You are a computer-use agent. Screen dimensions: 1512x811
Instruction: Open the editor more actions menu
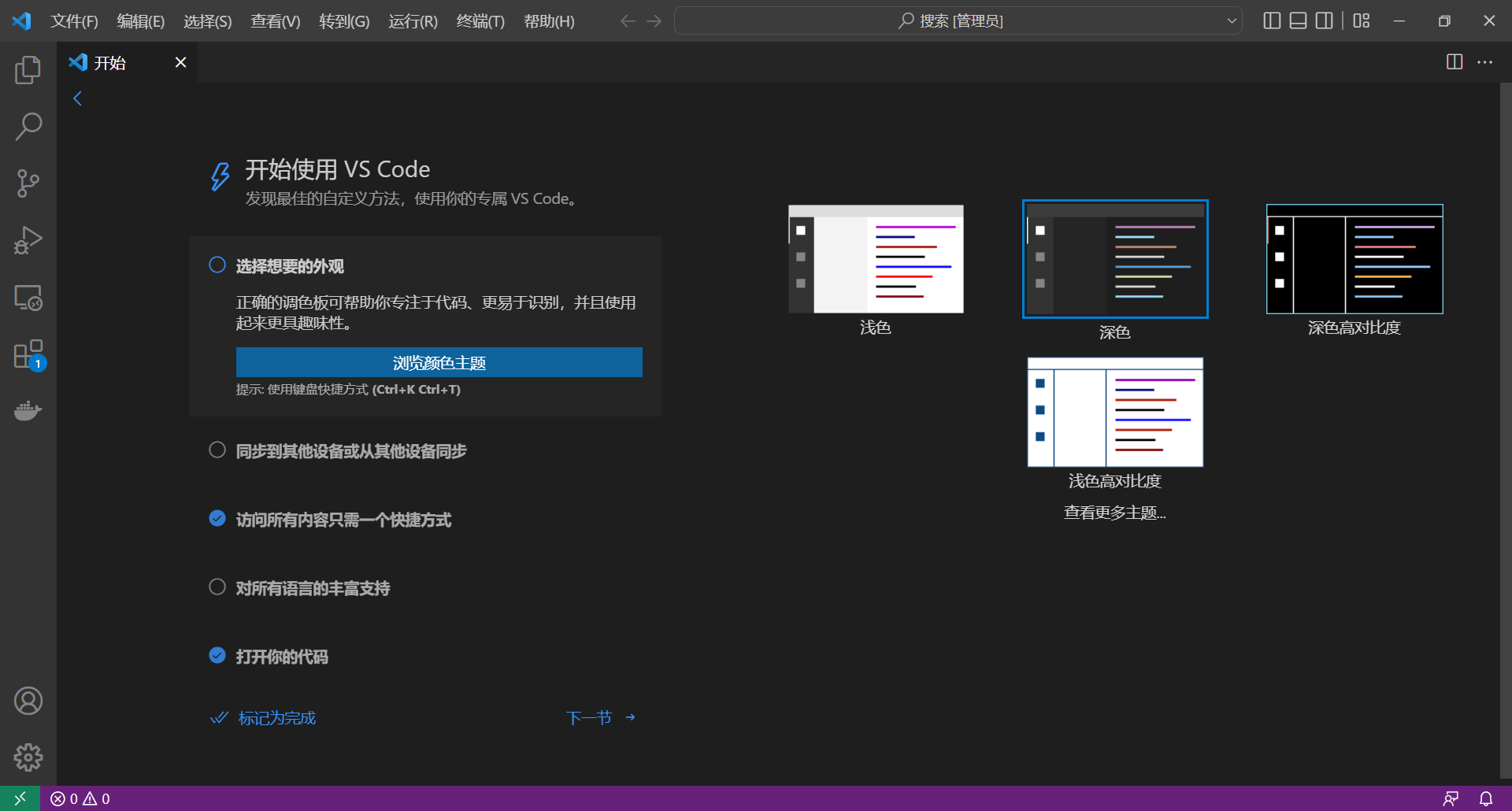coord(1484,61)
